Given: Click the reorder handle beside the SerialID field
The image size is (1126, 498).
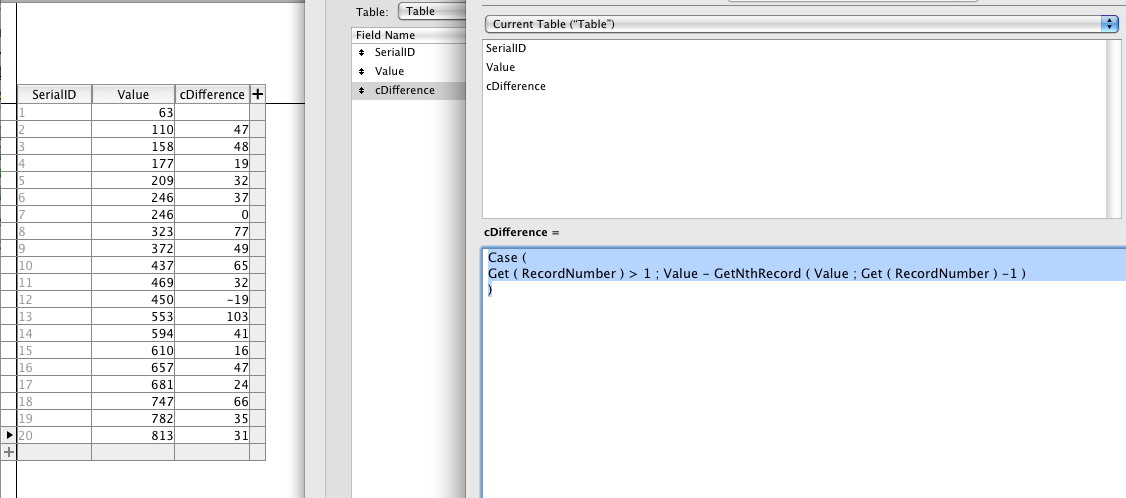Looking at the screenshot, I should (x=362, y=52).
